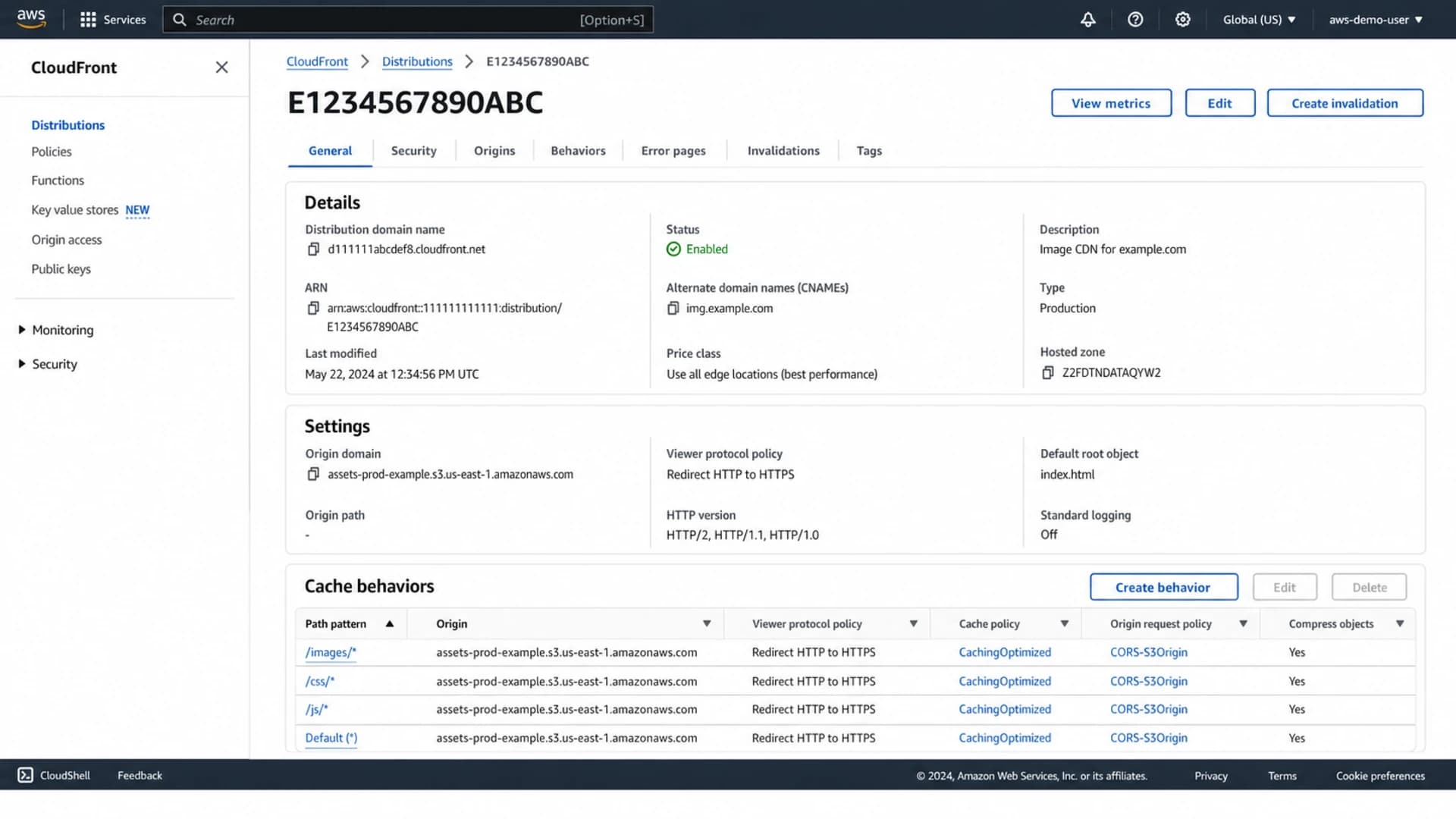Image resolution: width=1456 pixels, height=819 pixels.
Task: Click the Enabled status checkmark icon
Action: click(673, 249)
